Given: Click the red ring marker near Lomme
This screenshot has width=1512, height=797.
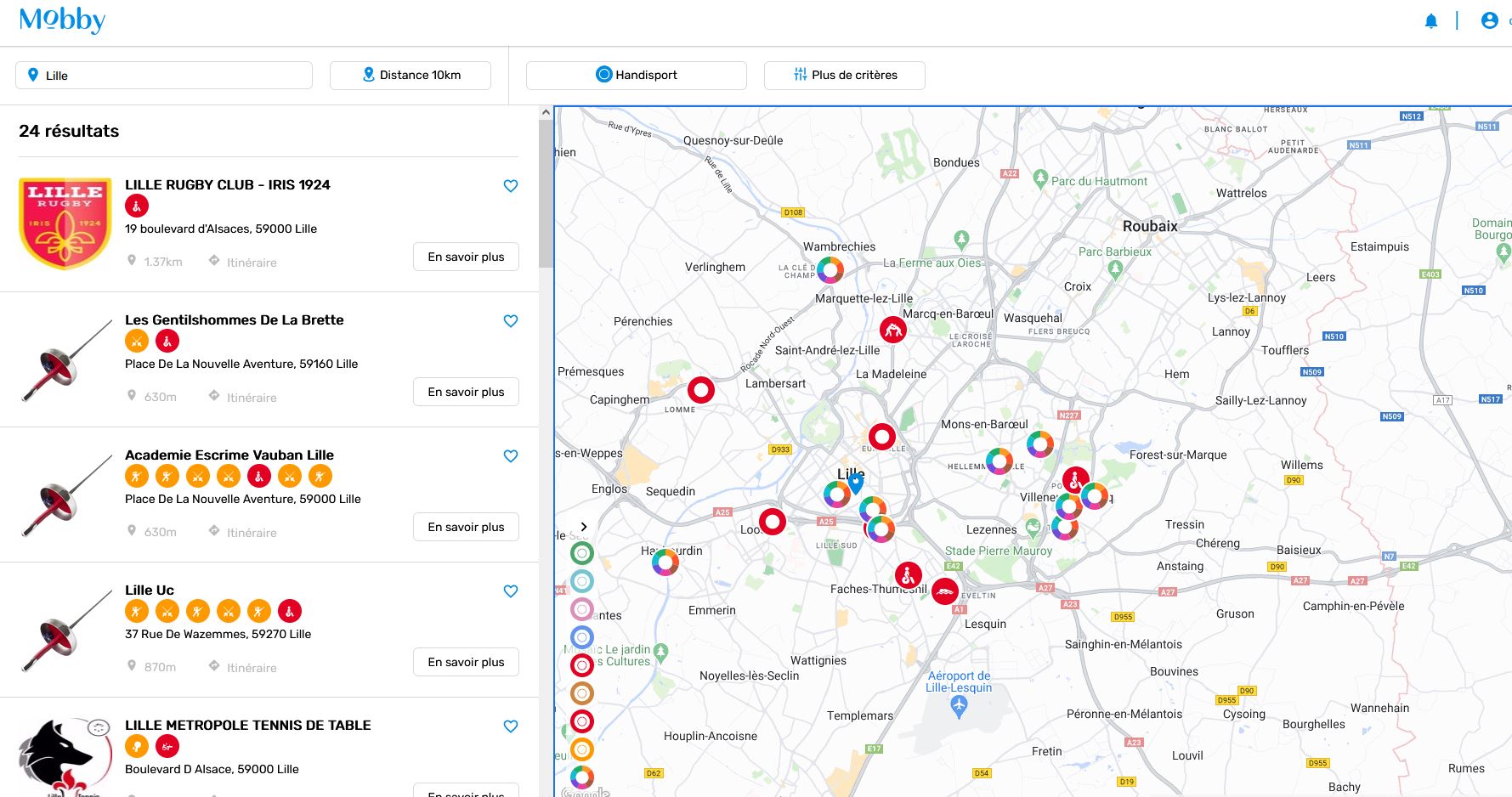Looking at the screenshot, I should [701, 390].
